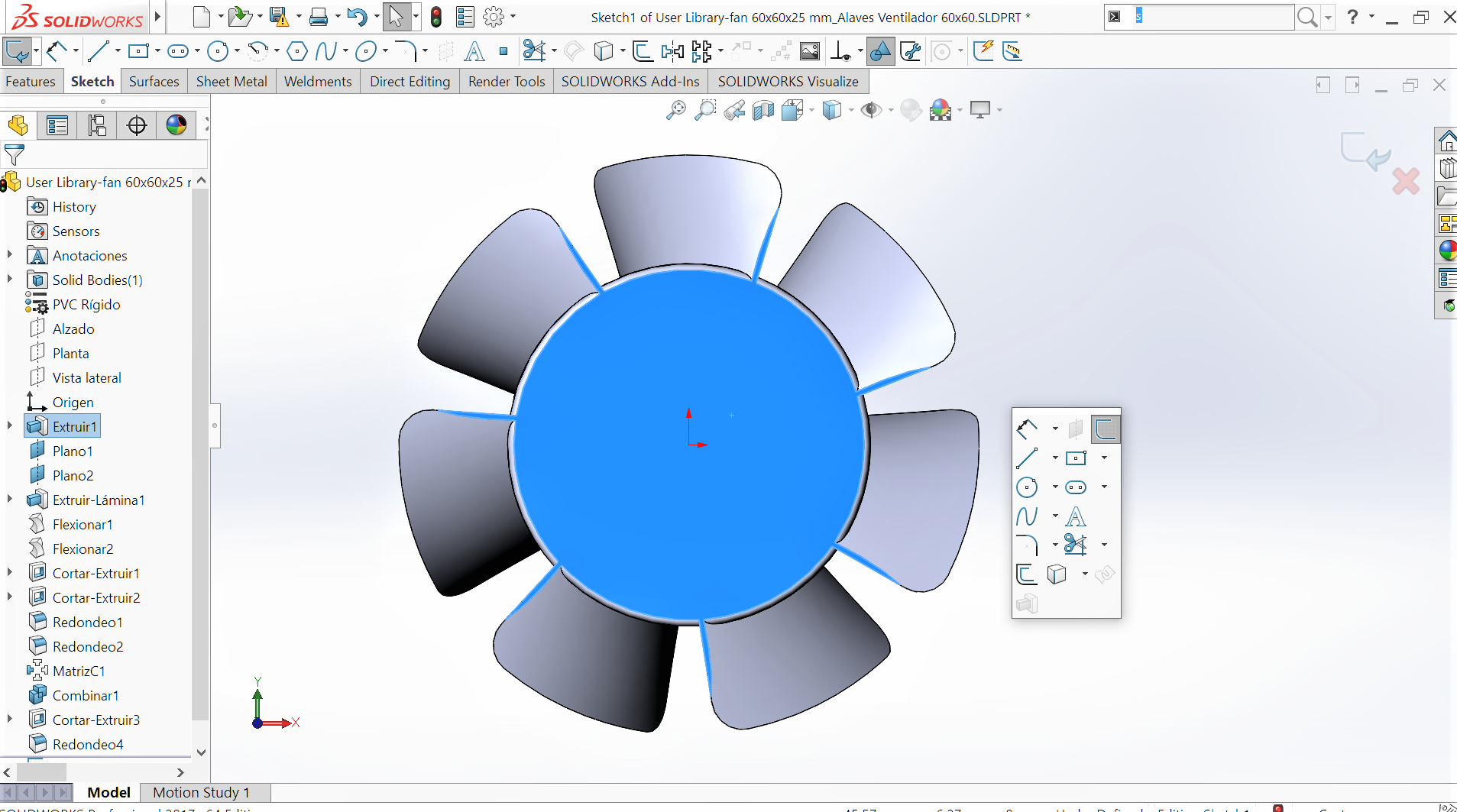Click Zoom to Fit in view toolbar
Screen dimensions: 1457x812
point(675,110)
